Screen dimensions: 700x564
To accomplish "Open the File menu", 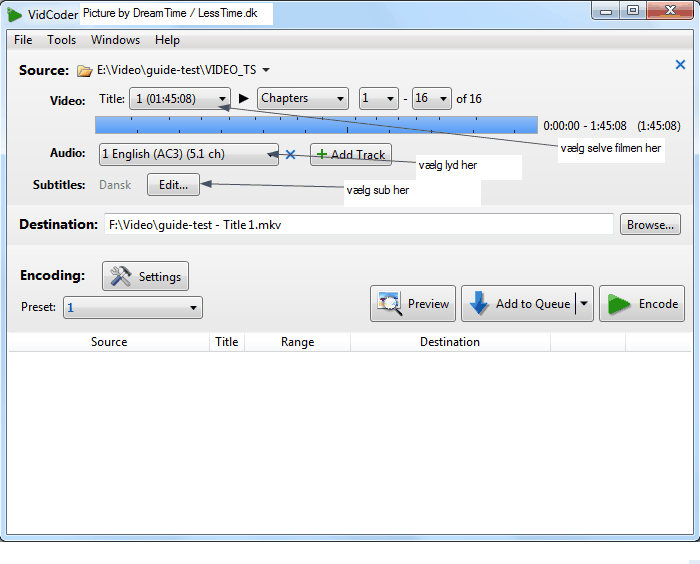I will [23, 40].
